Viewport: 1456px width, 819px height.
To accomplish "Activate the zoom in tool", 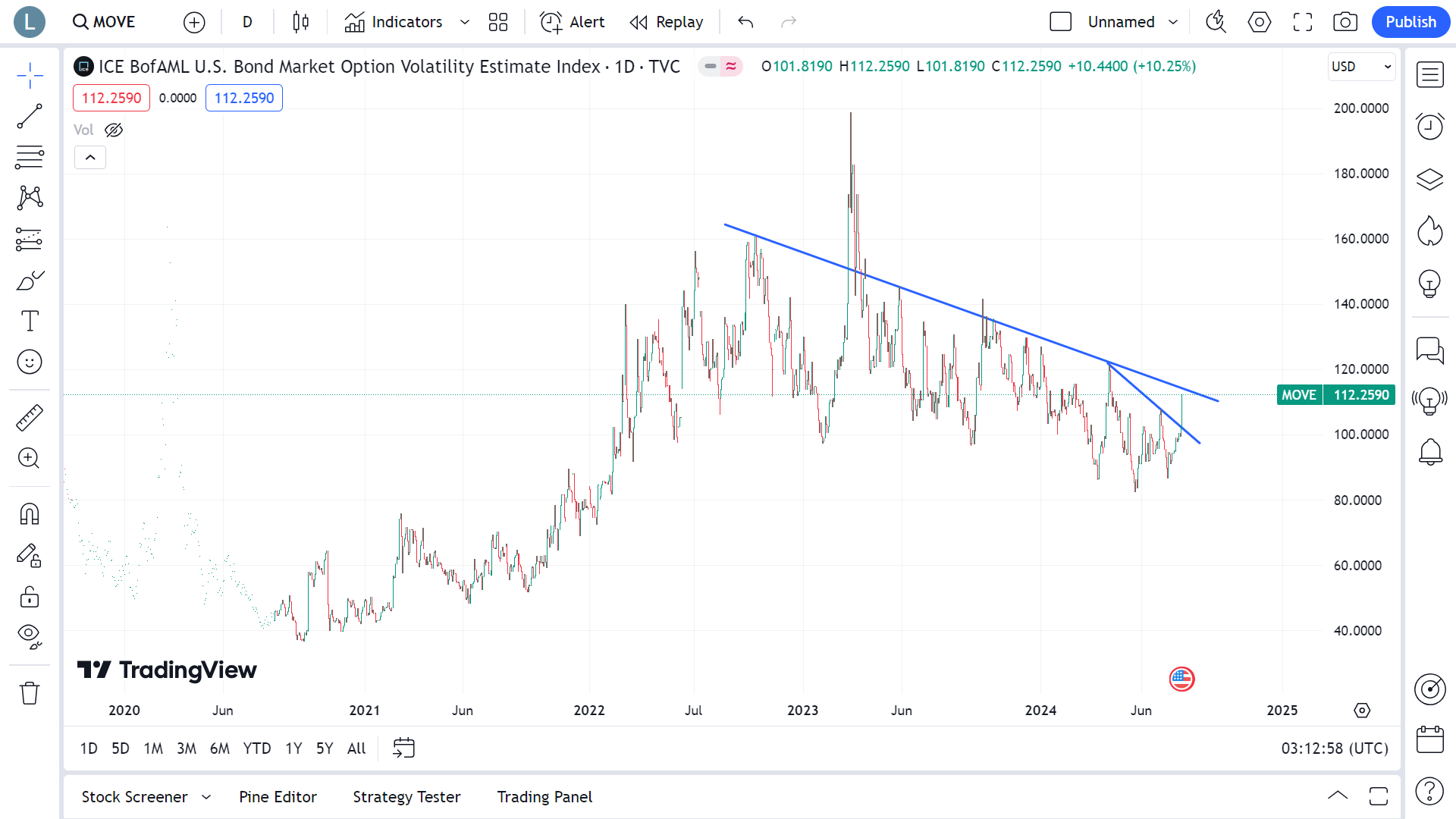I will tap(30, 458).
